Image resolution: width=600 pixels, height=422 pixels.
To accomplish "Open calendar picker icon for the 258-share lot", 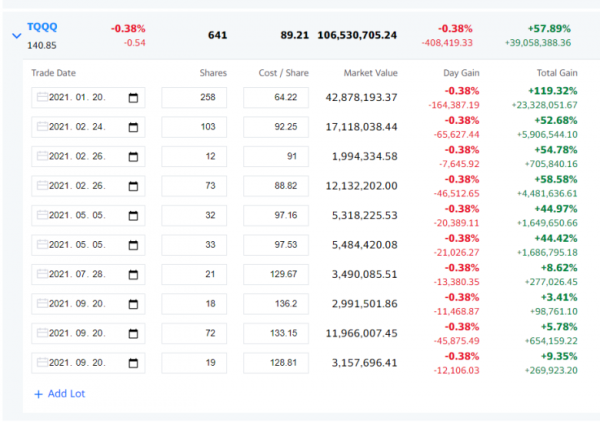I will pyautogui.click(x=133, y=98).
